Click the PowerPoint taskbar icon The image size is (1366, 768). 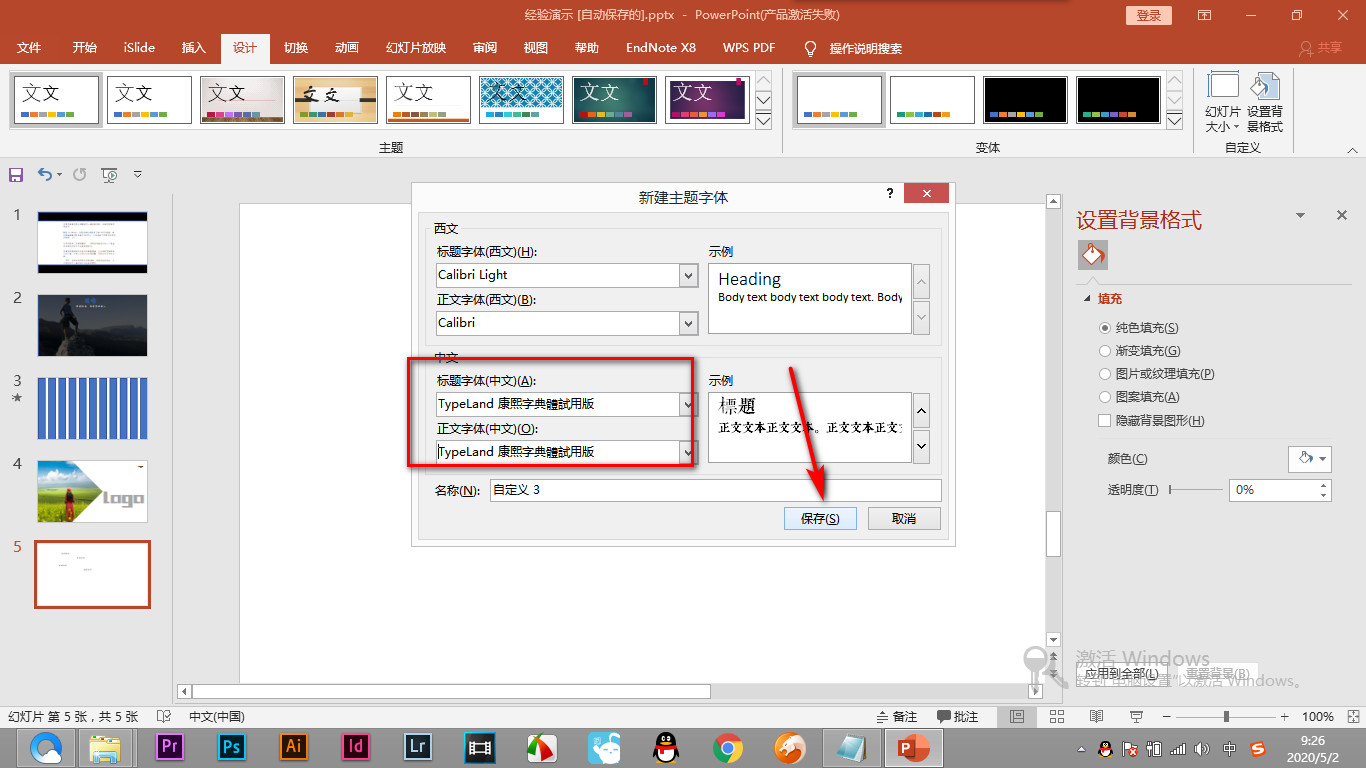coord(912,747)
